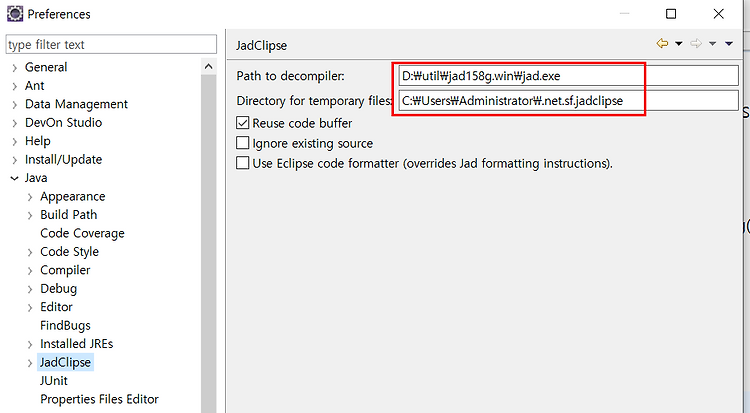The height and width of the screenshot is (413, 750).
Task: Uncheck Reuse code buffer
Action: 243,123
